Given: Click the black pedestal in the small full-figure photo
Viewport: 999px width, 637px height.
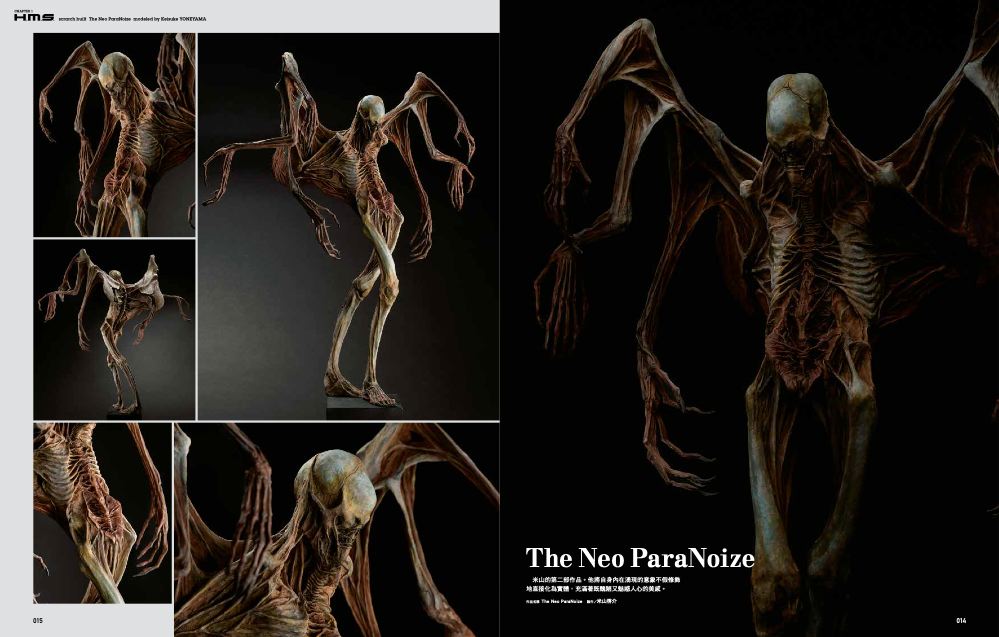Looking at the screenshot, I should tap(124, 410).
